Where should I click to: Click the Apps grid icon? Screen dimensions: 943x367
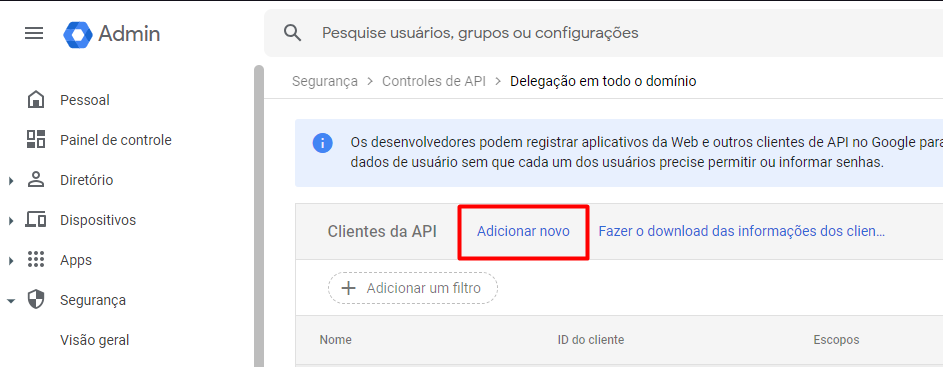pos(36,260)
